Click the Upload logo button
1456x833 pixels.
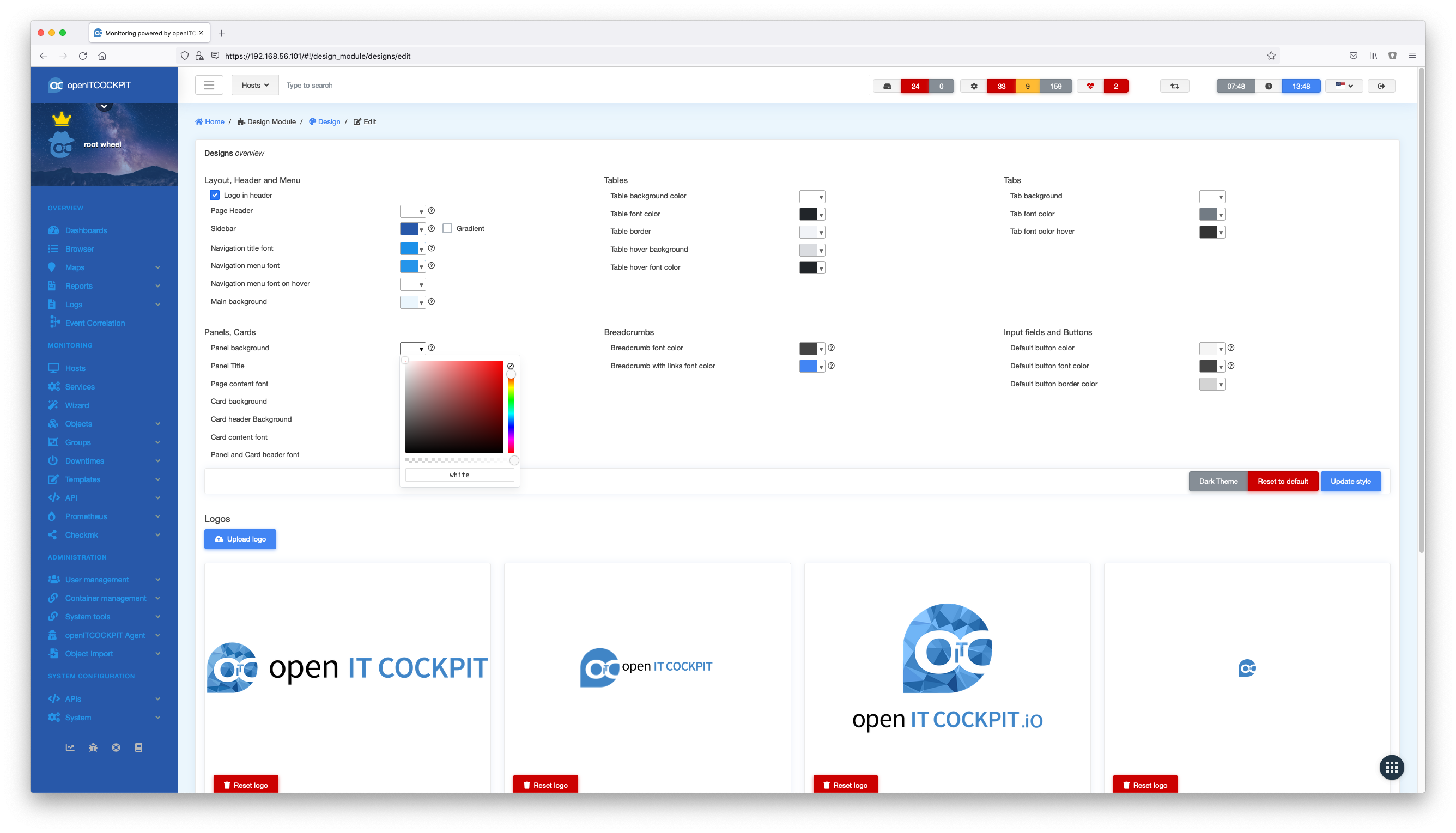tap(240, 539)
